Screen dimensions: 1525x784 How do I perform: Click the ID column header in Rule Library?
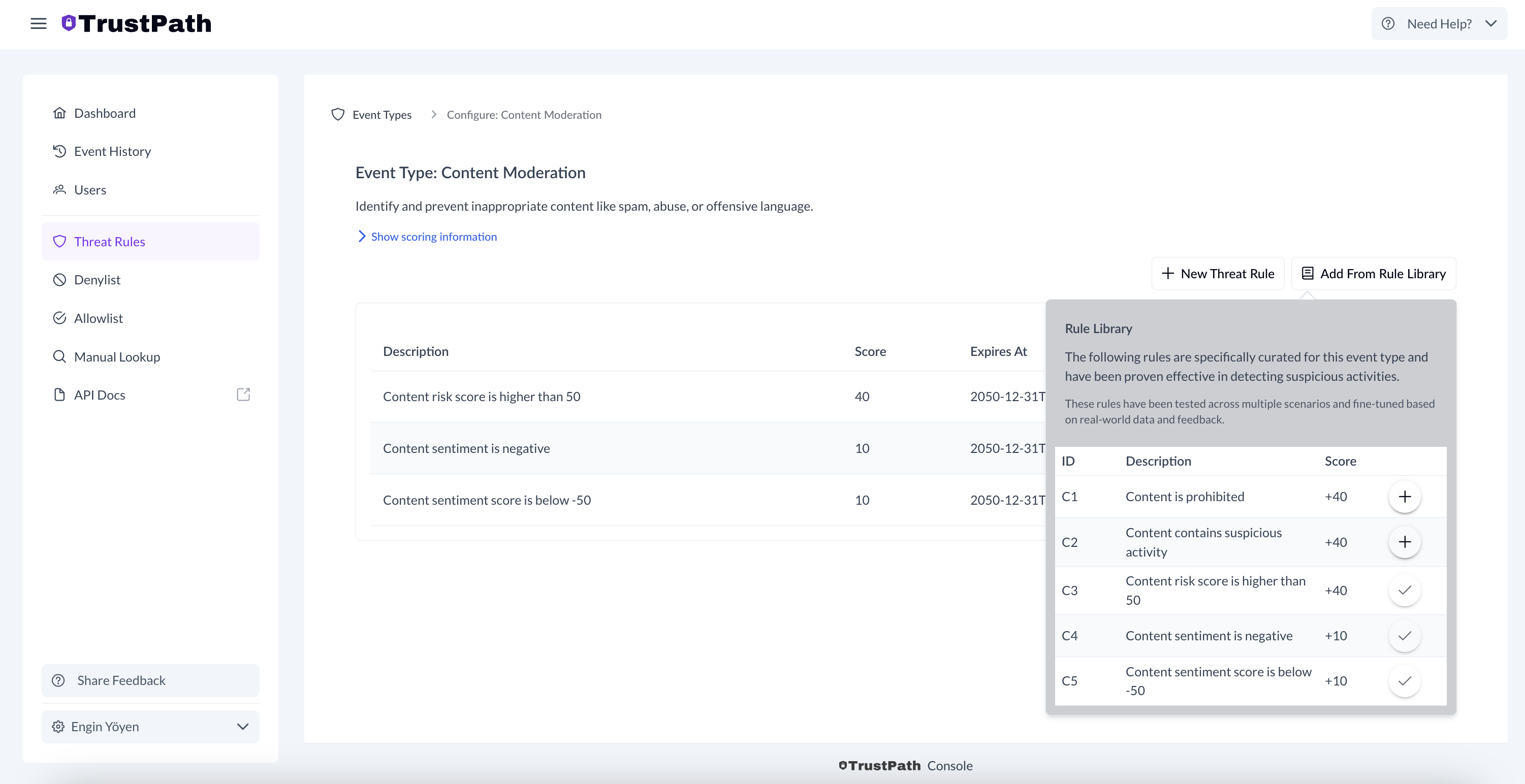[1068, 461]
